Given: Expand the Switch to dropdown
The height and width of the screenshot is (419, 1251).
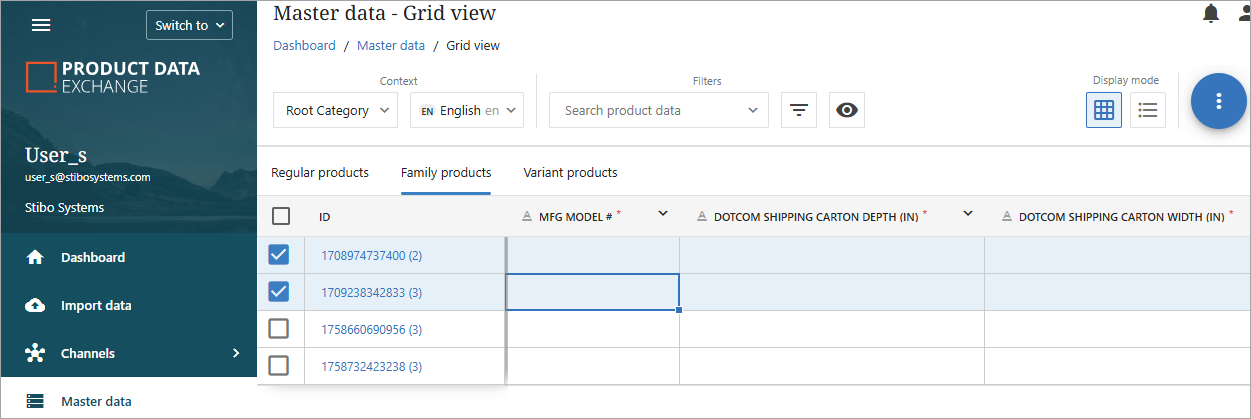Looking at the screenshot, I should [x=189, y=25].
